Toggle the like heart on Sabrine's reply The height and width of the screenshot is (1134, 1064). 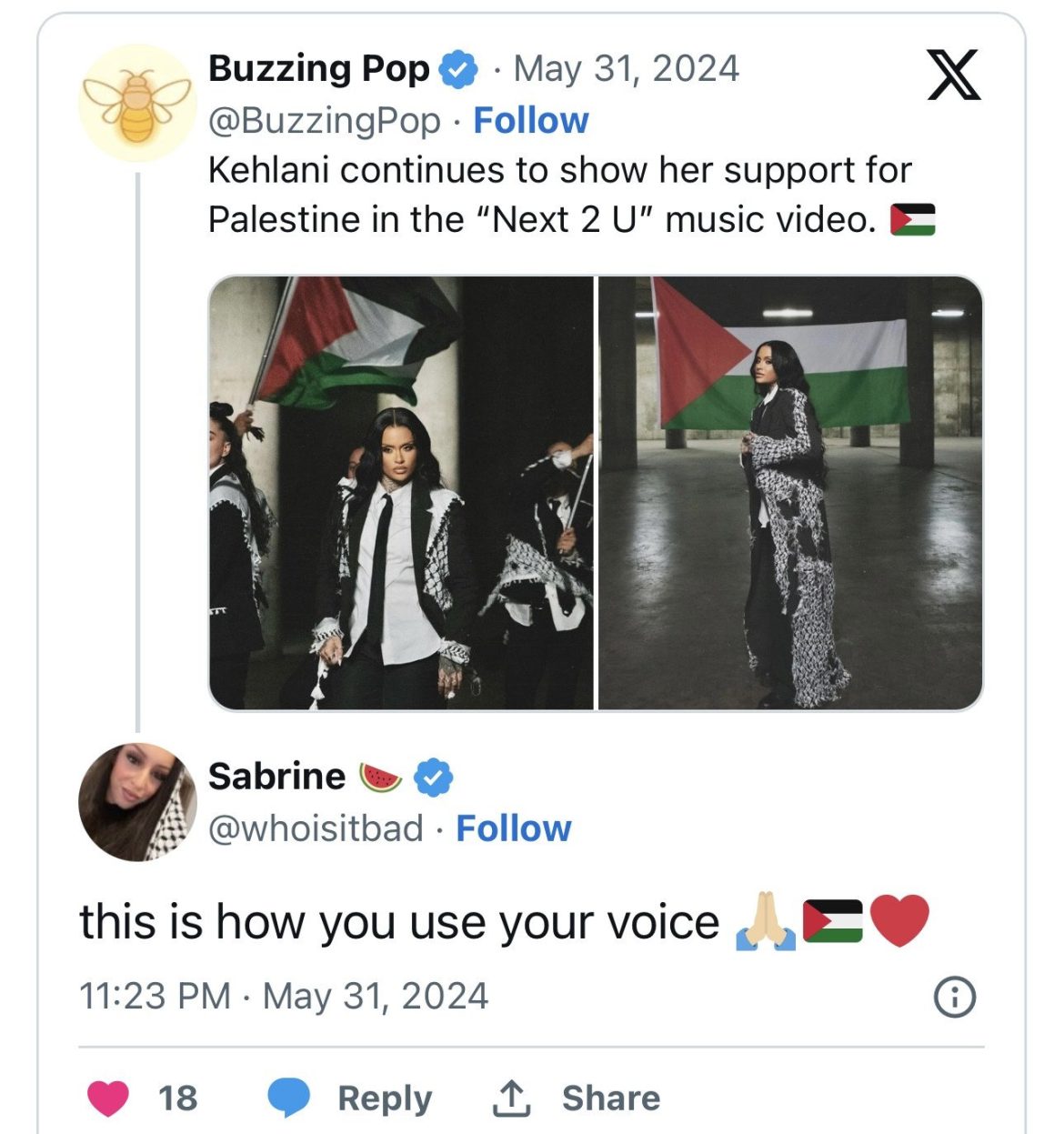(x=106, y=1096)
